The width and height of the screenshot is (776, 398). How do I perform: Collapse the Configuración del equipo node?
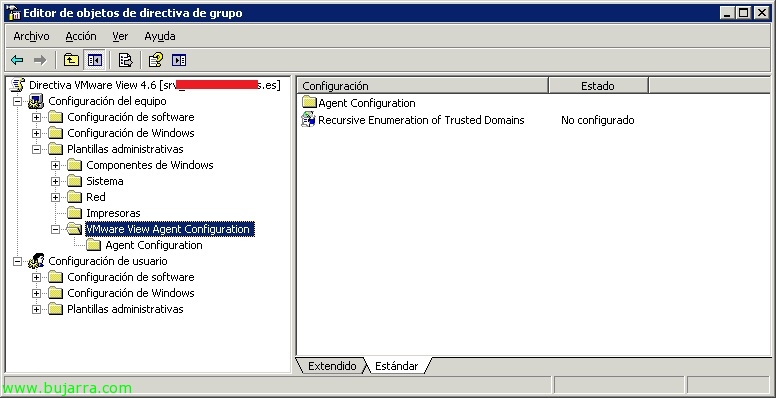click(17, 101)
